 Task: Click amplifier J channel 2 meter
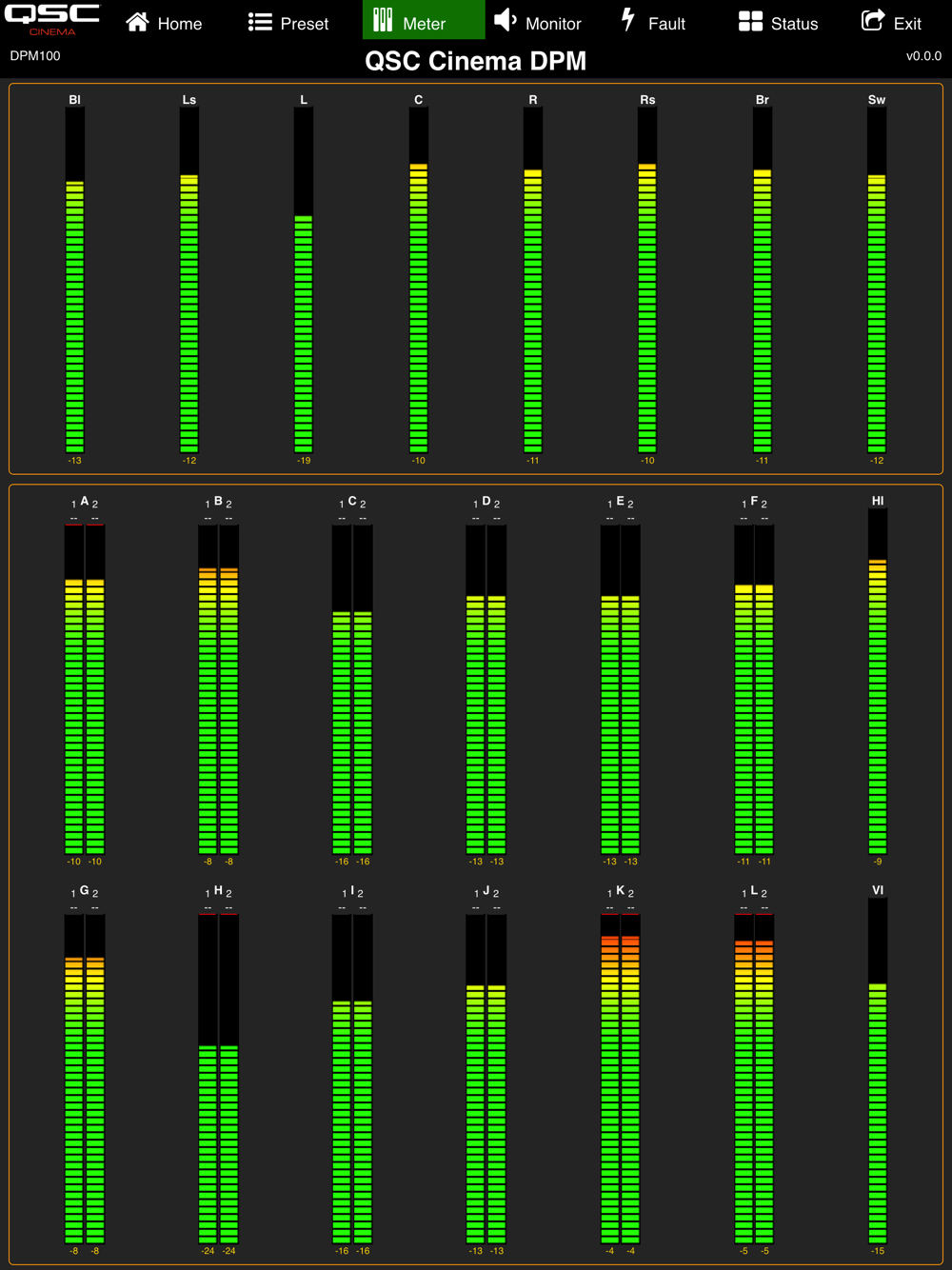496,1079
